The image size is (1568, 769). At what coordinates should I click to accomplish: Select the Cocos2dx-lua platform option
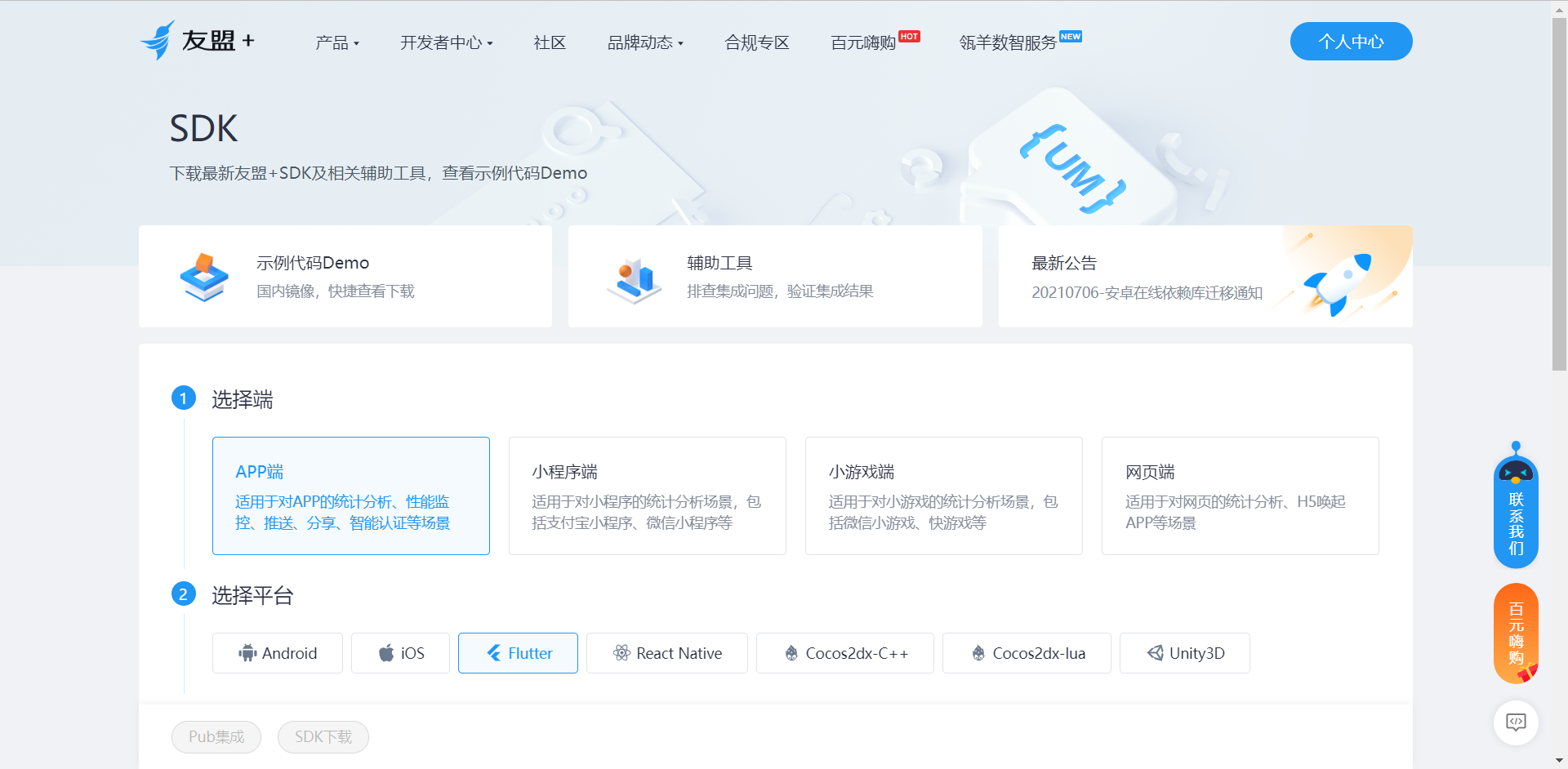point(1026,653)
